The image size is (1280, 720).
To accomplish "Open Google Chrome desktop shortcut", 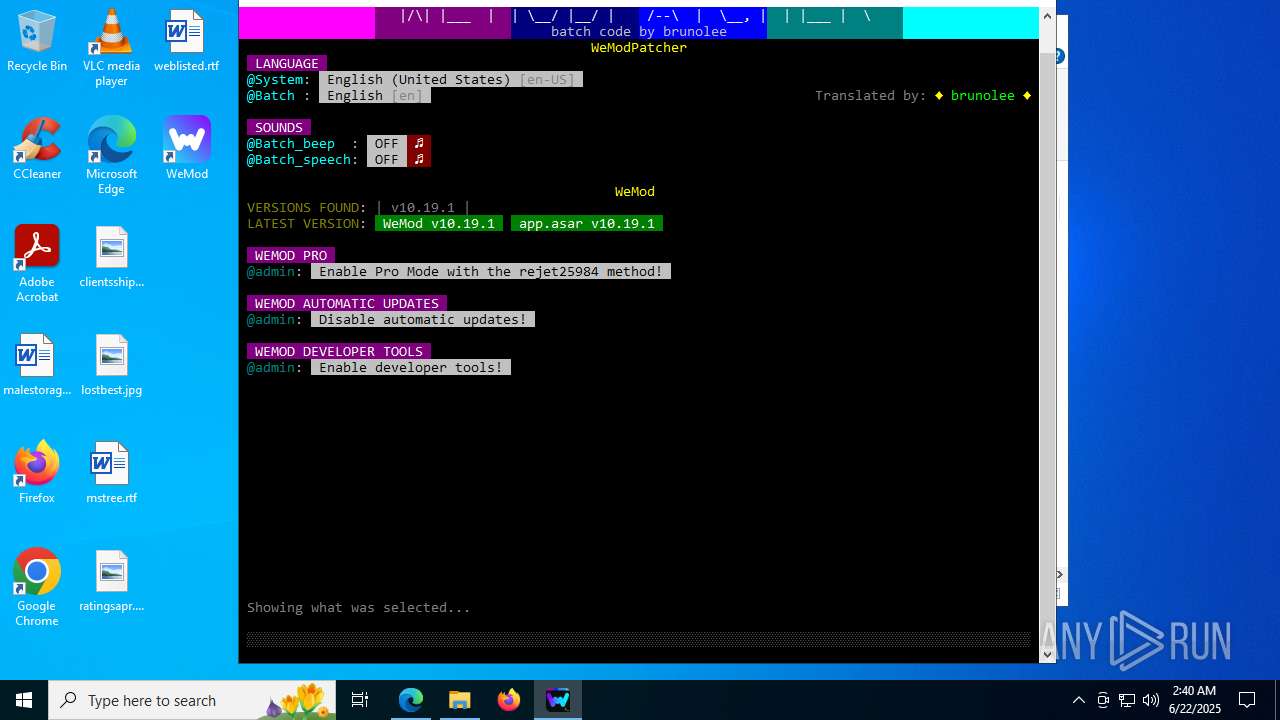I will pos(37,588).
